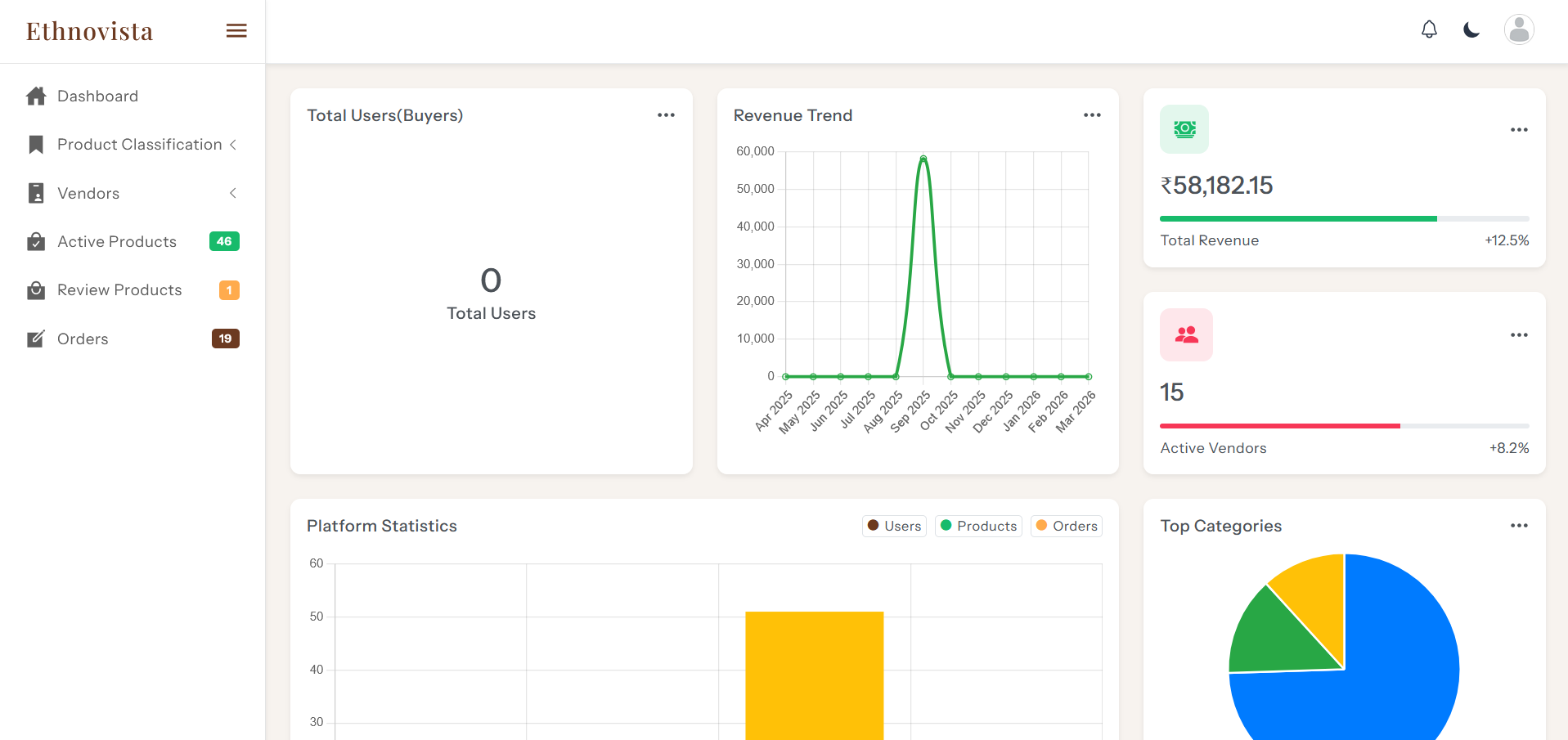Open Revenue Trend card options menu
The width and height of the screenshot is (1568, 740).
(1092, 115)
